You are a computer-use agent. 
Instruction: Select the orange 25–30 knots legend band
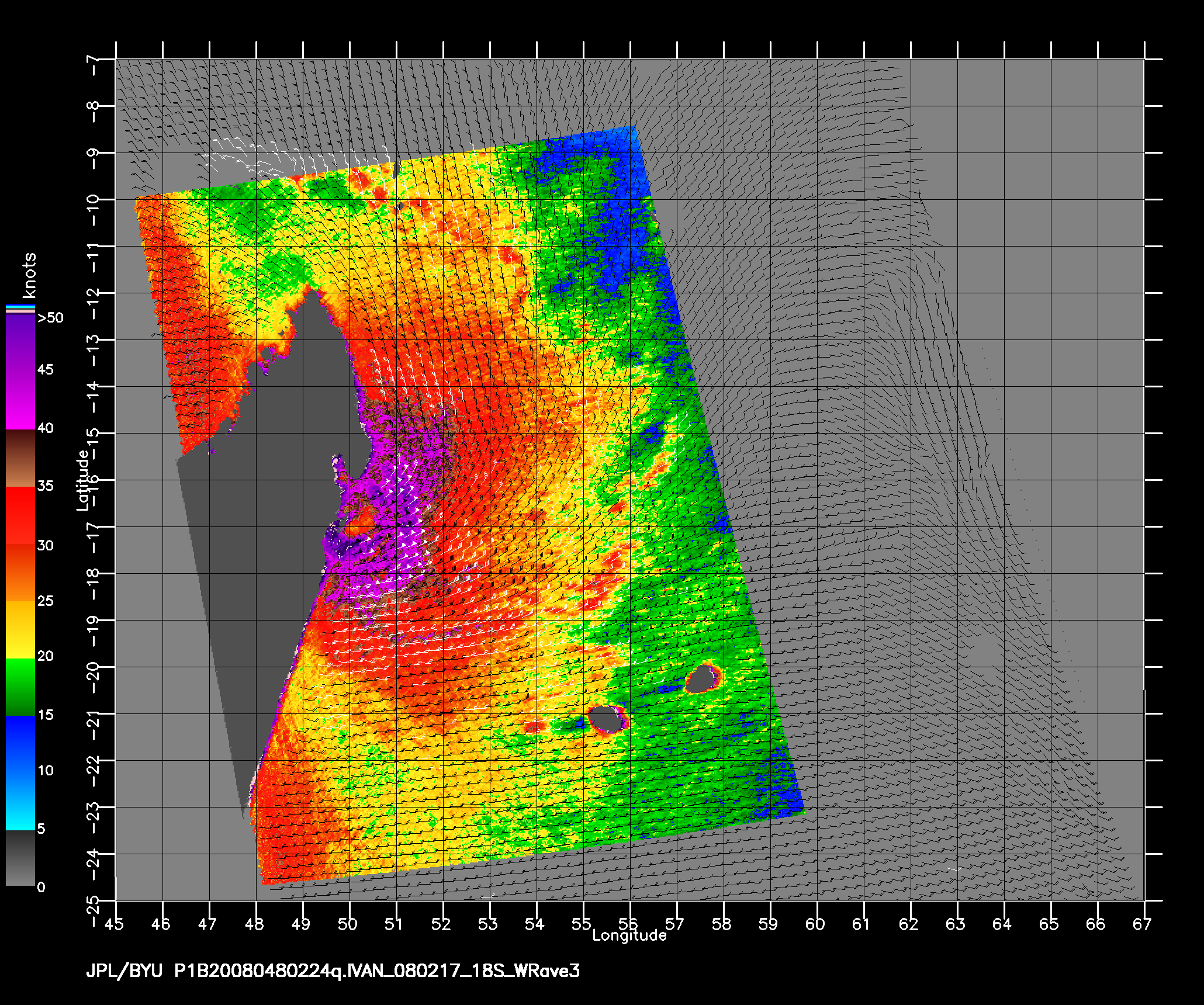point(20,573)
